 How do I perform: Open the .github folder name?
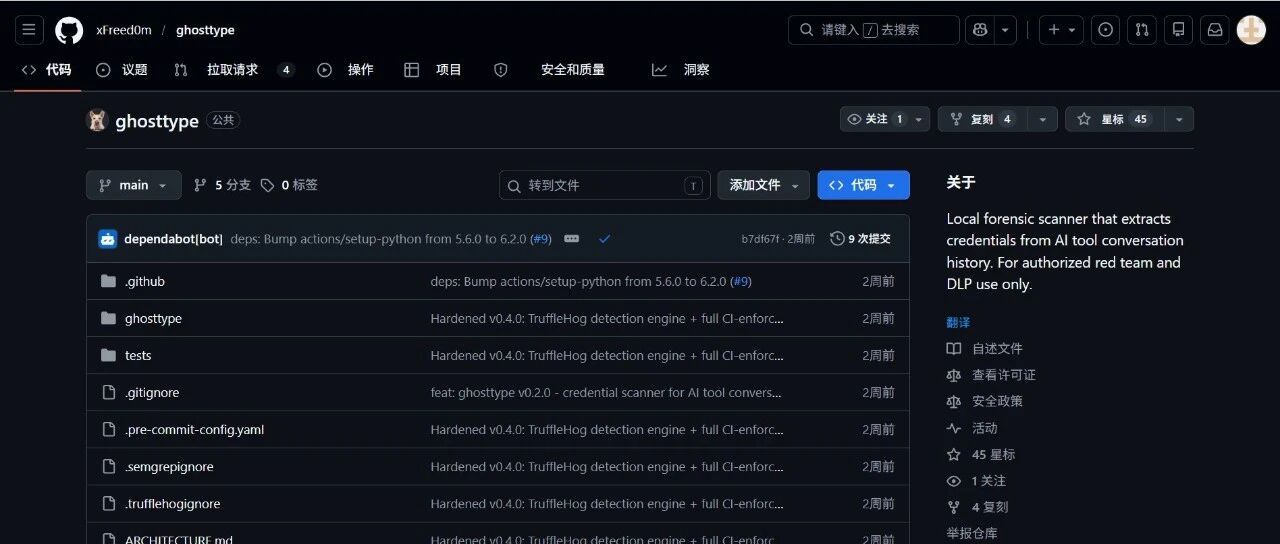pyautogui.click(x=145, y=282)
